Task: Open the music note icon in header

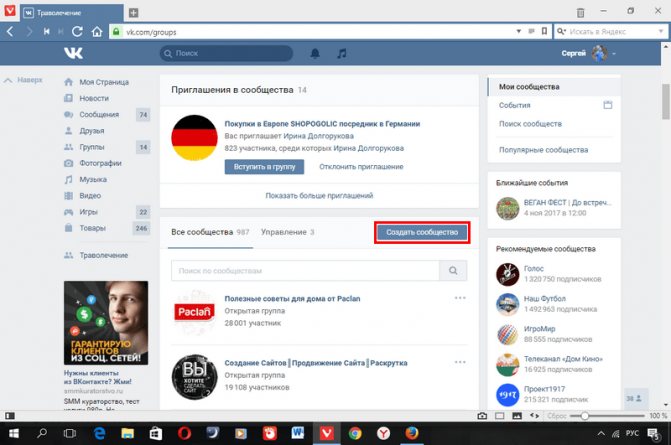Action: (341, 53)
